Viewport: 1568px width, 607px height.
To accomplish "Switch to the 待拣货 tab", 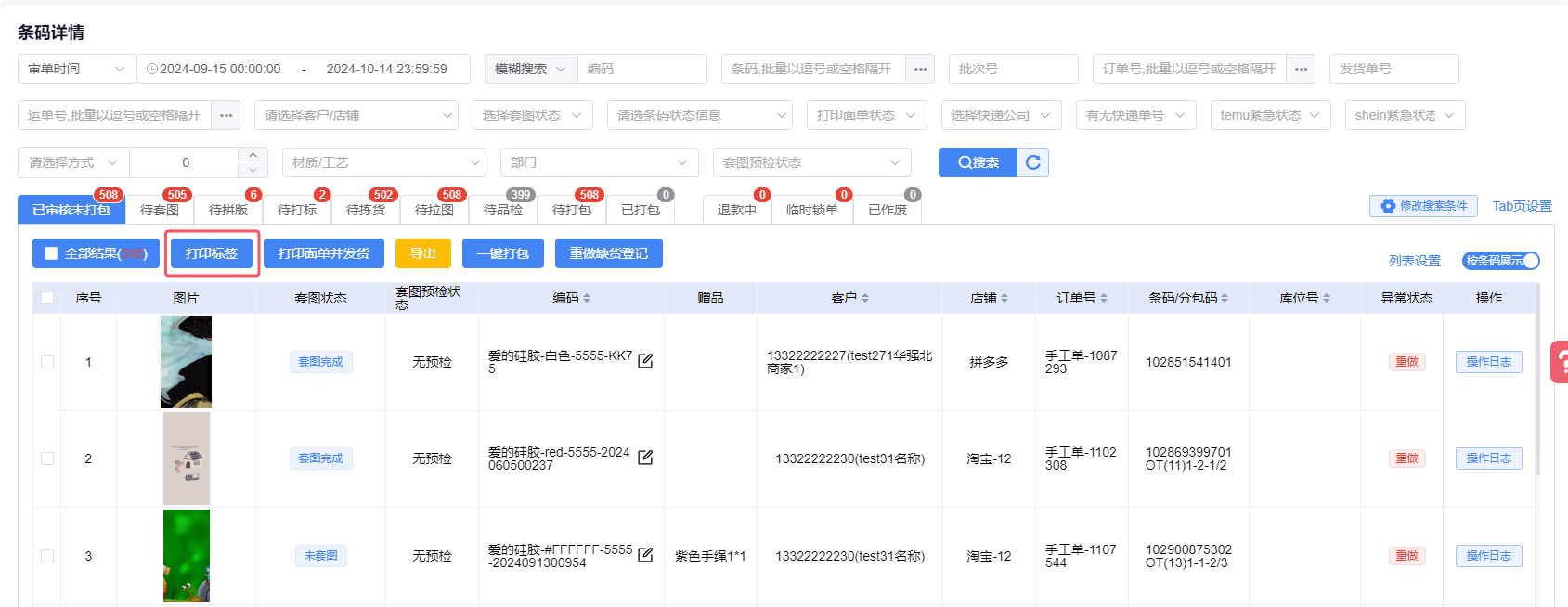I will [366, 210].
